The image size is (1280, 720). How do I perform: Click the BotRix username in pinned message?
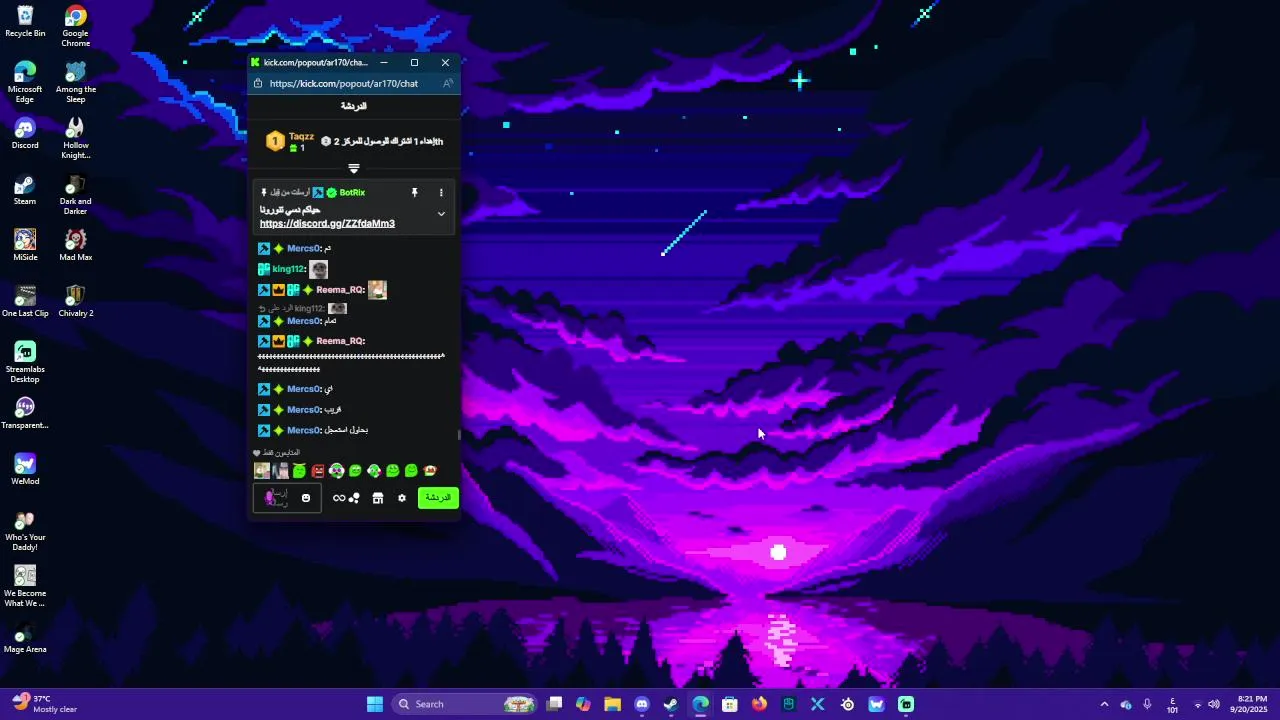(352, 193)
